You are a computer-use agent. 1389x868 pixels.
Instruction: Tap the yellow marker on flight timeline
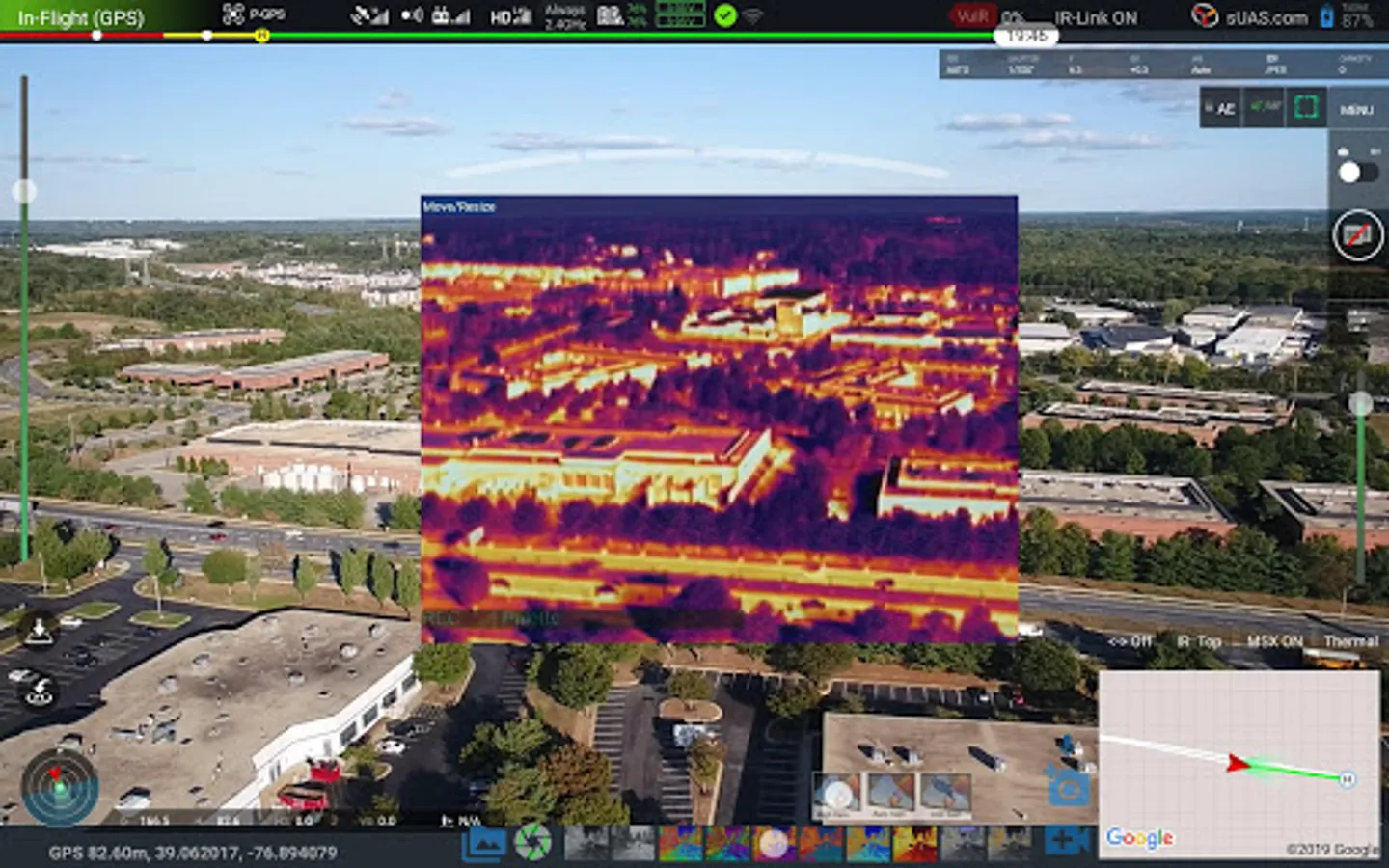click(x=261, y=36)
